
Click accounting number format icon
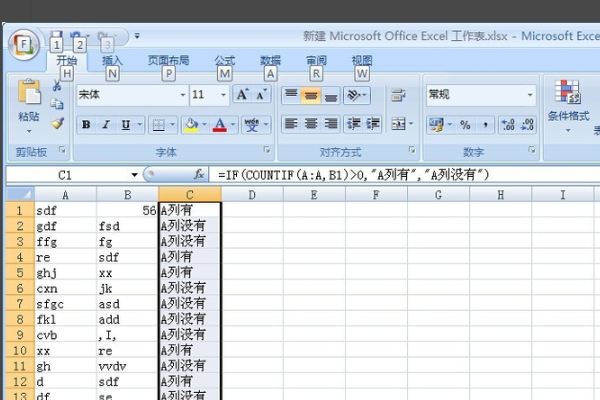pyautogui.click(x=436, y=124)
